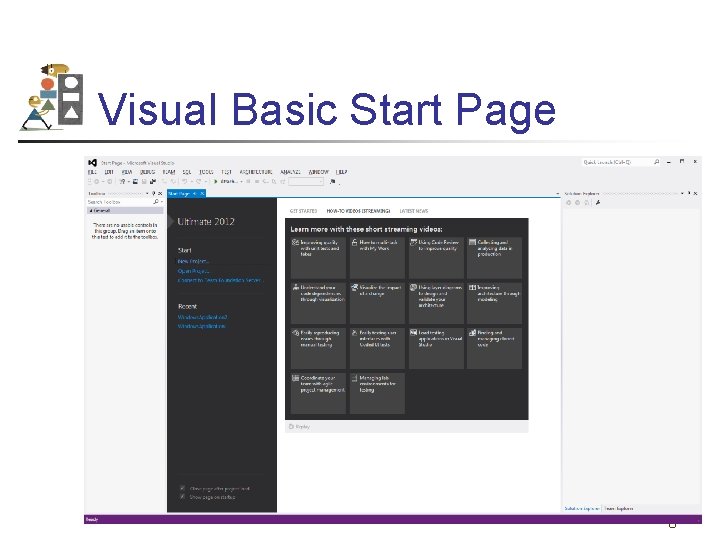The height and width of the screenshot is (540, 720).
Task: Close the Start Page tab
Action: pyautogui.click(x=202, y=194)
